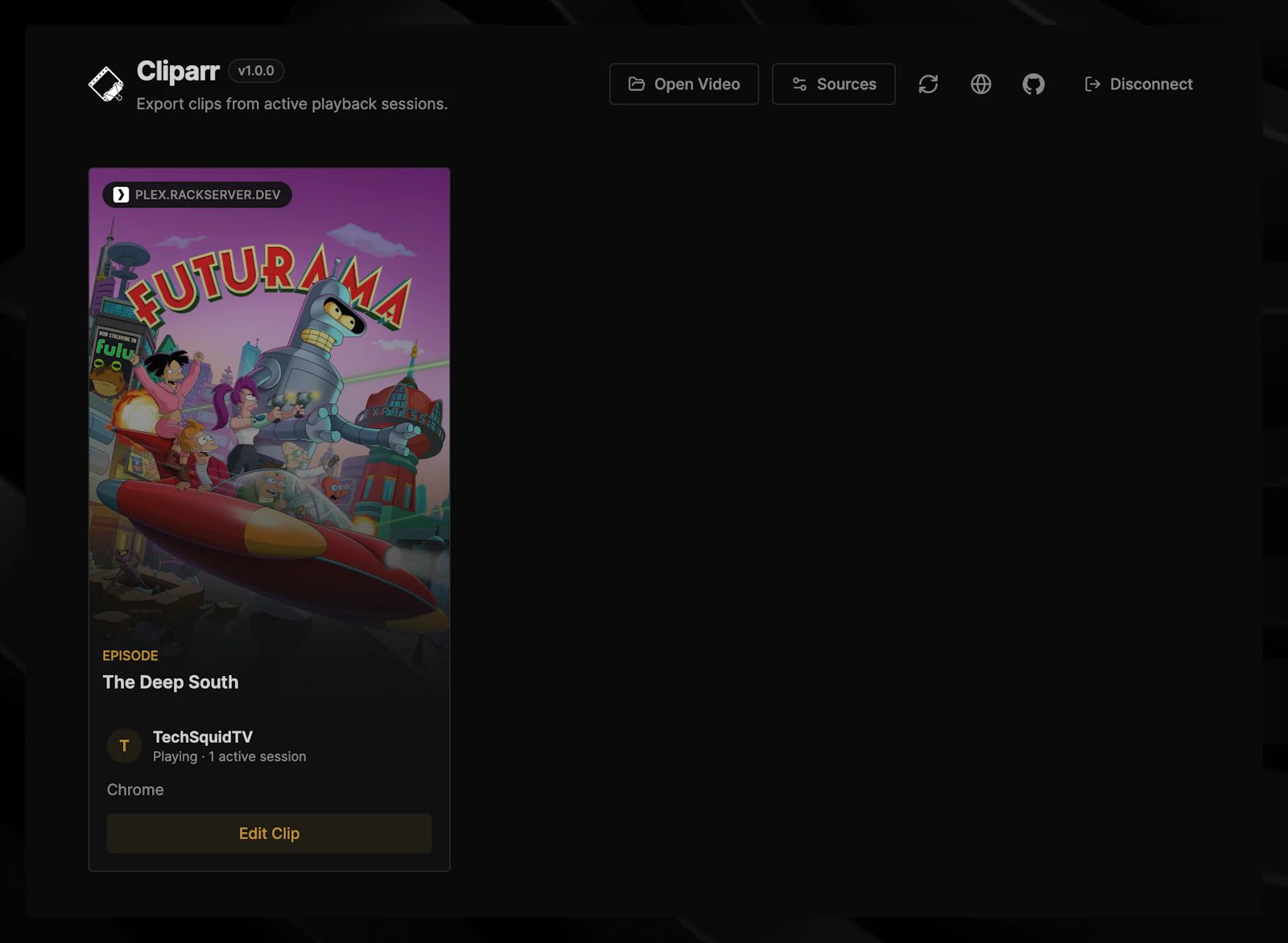This screenshot has width=1288, height=943.
Task: Disconnect from the server
Action: (x=1138, y=84)
